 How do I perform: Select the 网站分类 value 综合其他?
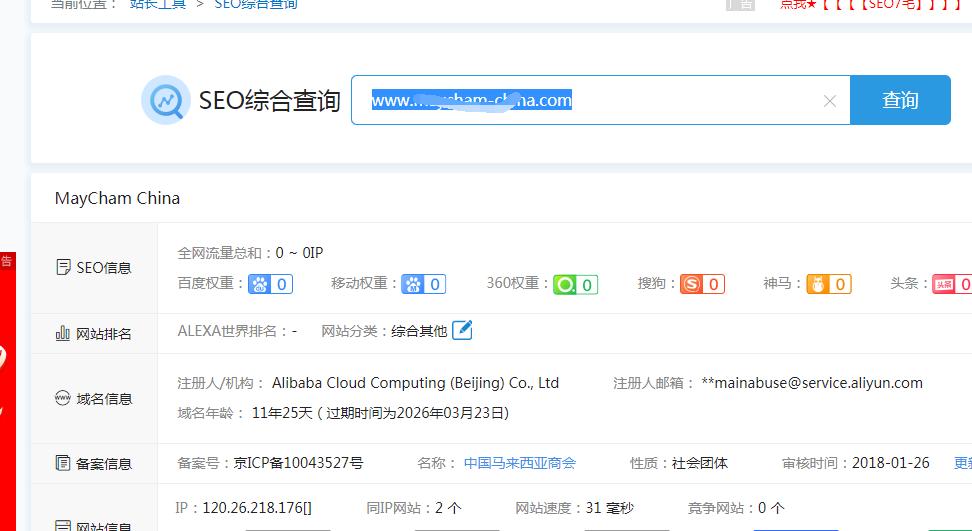[419, 331]
